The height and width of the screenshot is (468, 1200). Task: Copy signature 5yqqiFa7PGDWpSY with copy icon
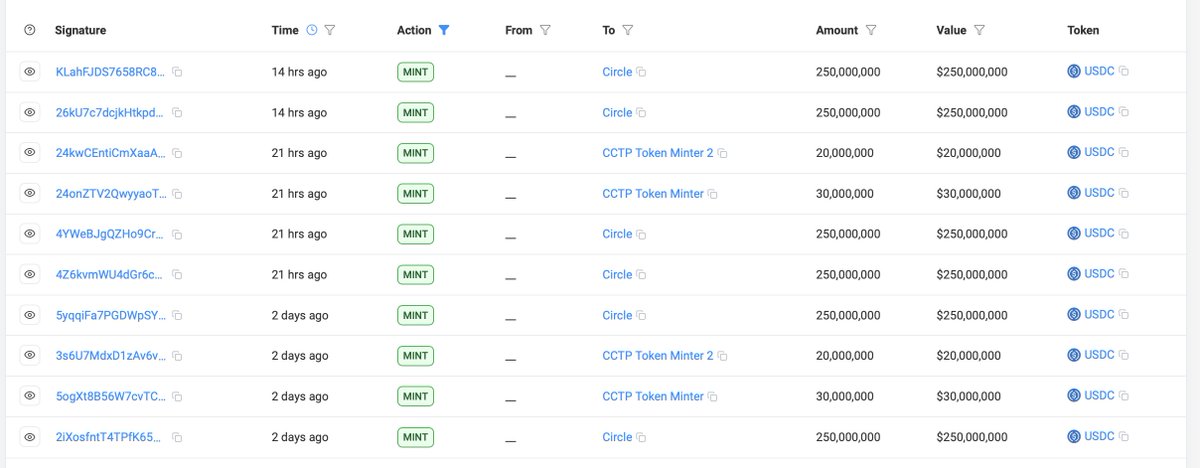click(x=177, y=315)
